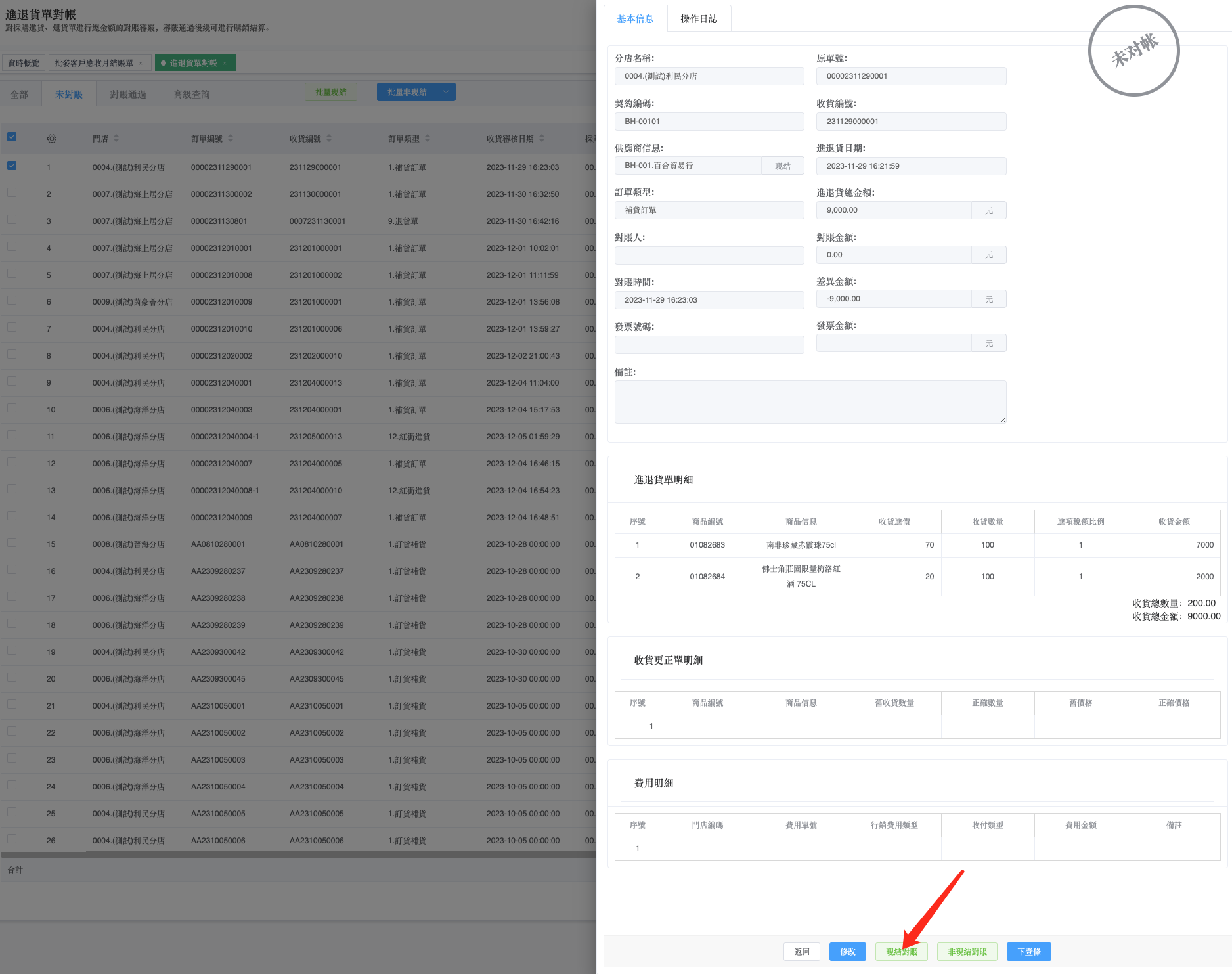This screenshot has height=974, width=1232.
Task: Switch to the 操作日誌 tab
Action: [x=699, y=19]
